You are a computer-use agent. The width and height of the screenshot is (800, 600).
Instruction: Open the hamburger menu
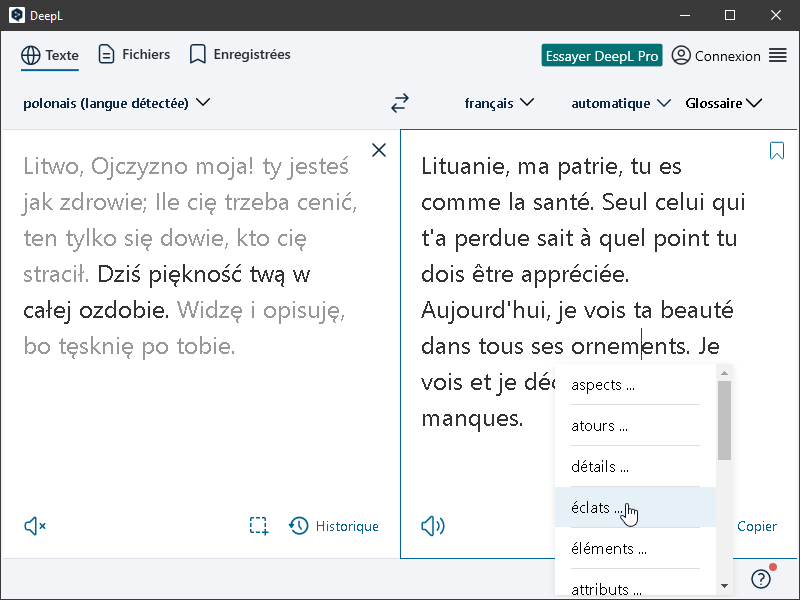click(x=778, y=56)
